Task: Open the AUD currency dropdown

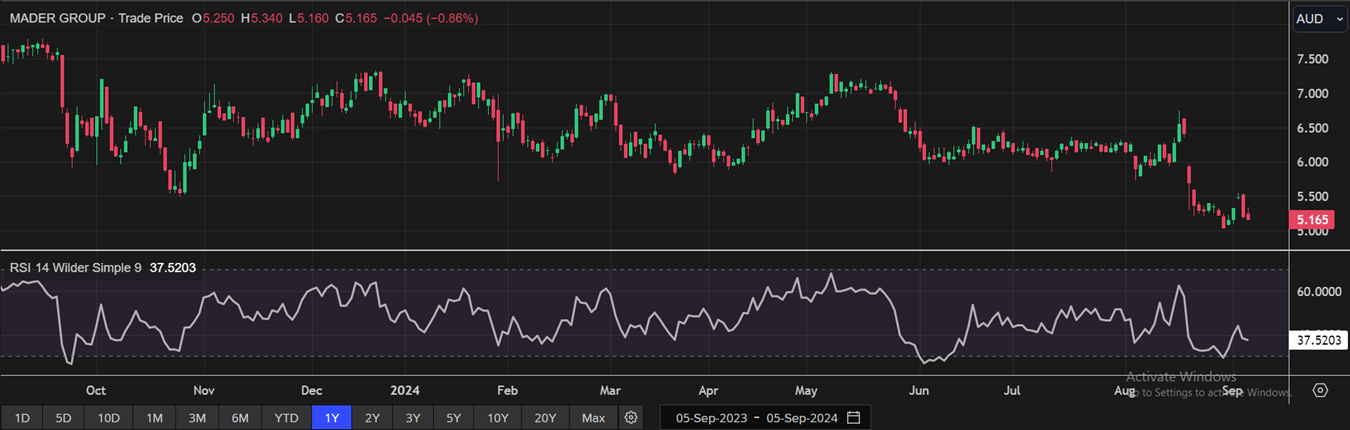Action: pyautogui.click(x=1320, y=19)
